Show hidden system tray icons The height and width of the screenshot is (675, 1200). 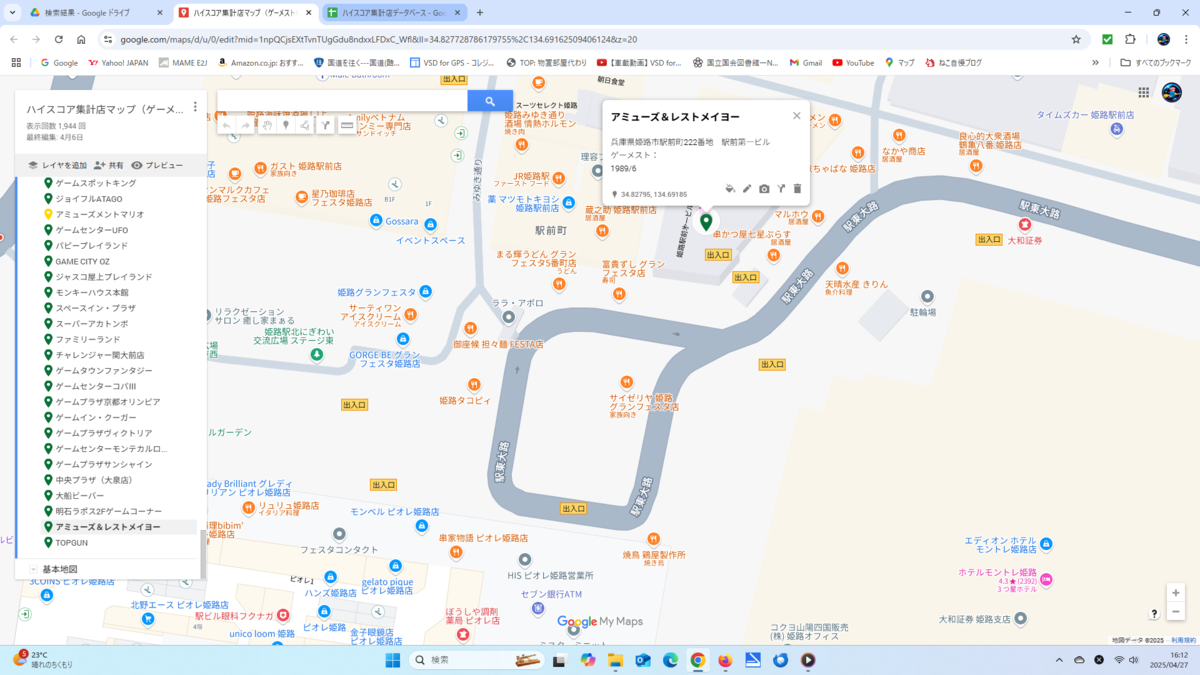(x=1059, y=660)
